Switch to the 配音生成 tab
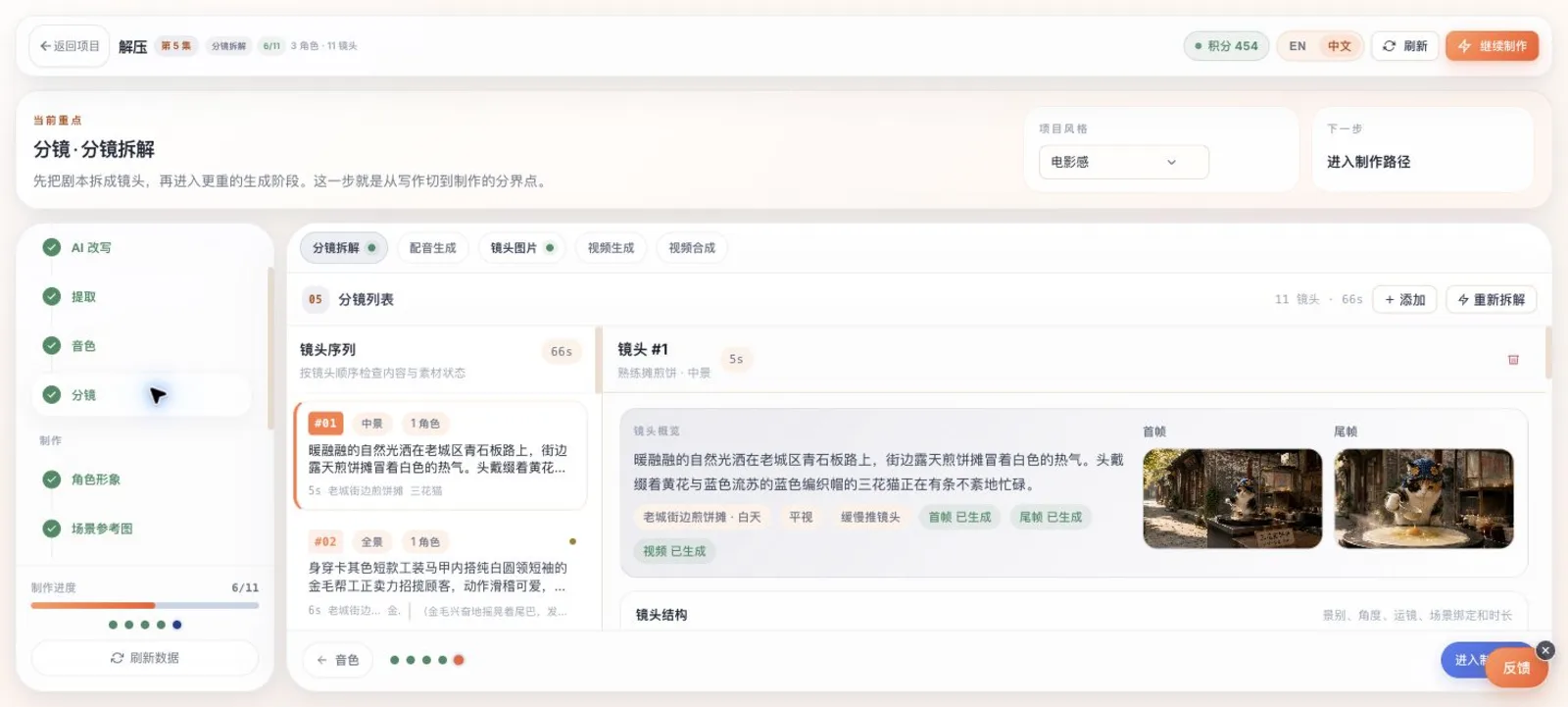1568x707 pixels. coord(433,248)
